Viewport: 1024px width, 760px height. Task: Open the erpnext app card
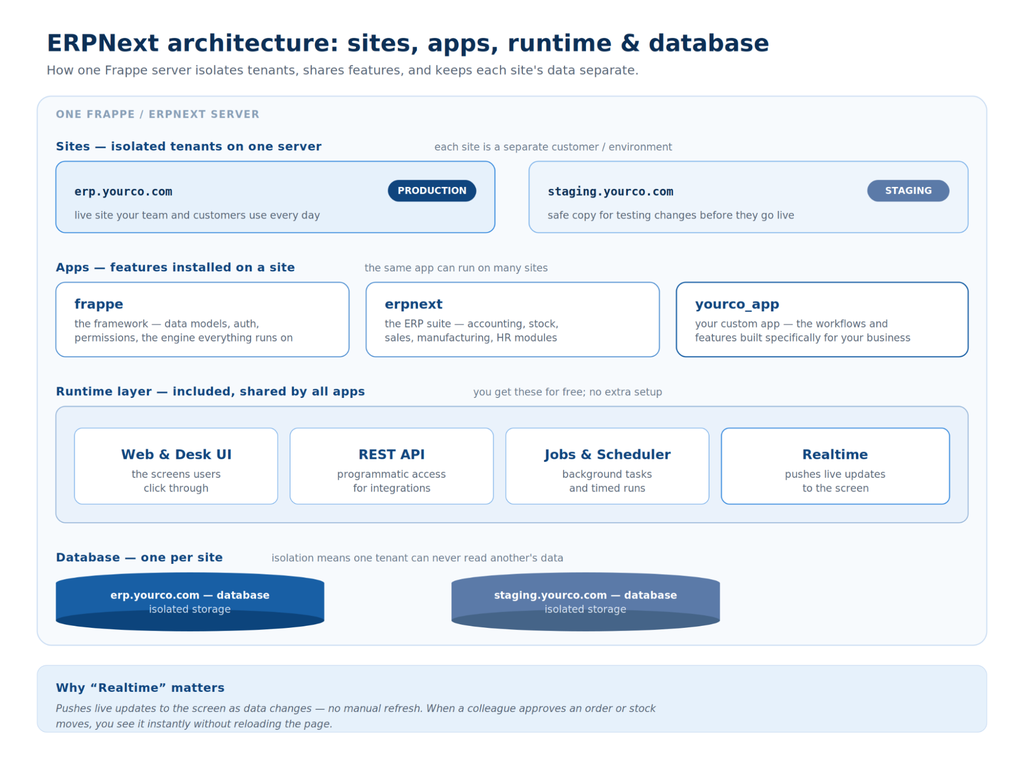pos(513,319)
